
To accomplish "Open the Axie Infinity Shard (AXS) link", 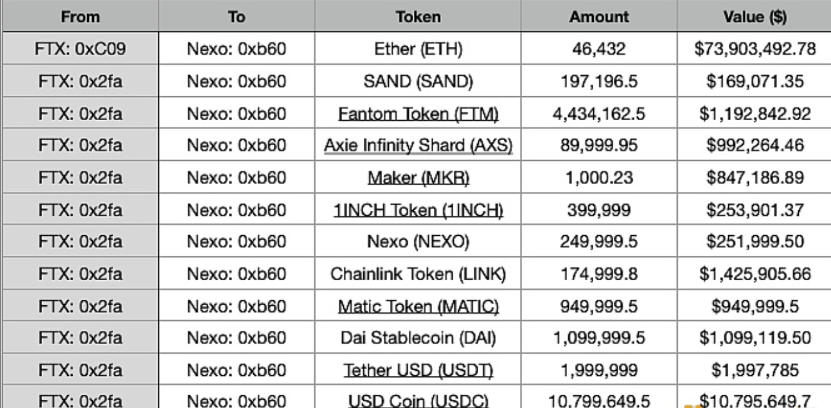I will pyautogui.click(x=418, y=146).
